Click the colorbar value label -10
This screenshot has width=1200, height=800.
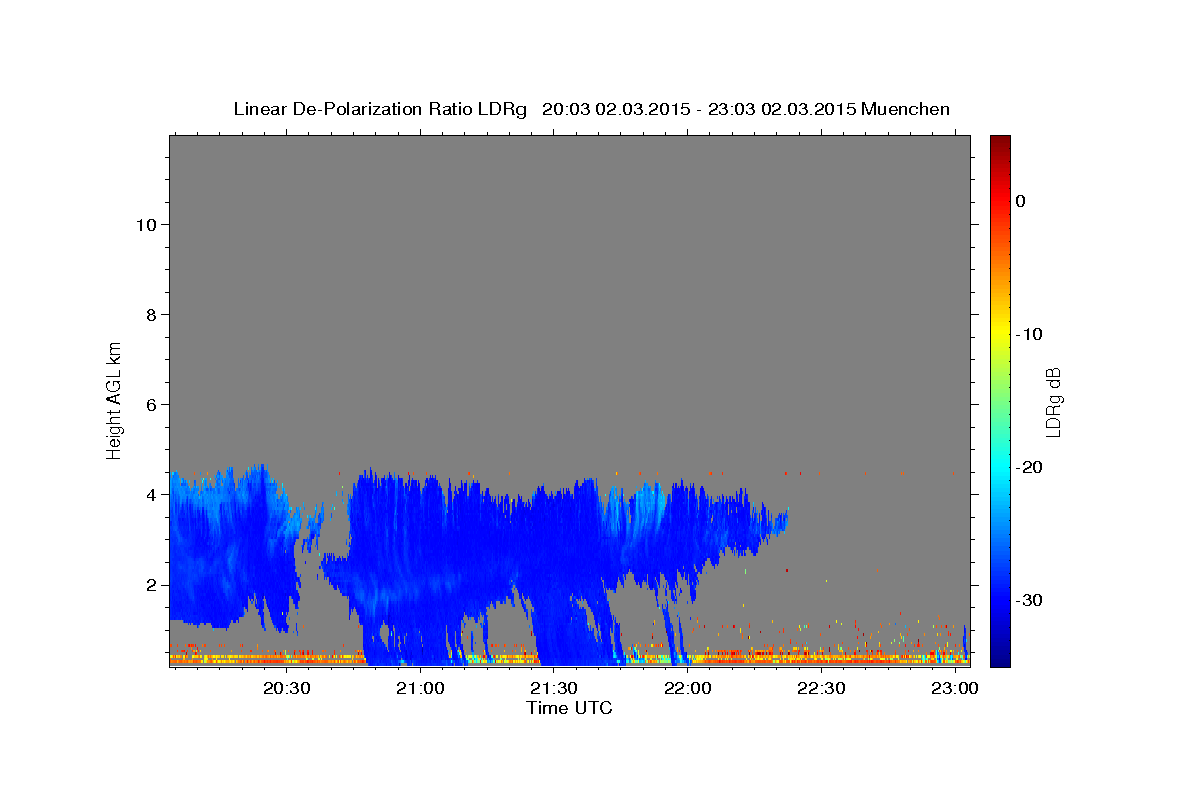coord(1029,334)
